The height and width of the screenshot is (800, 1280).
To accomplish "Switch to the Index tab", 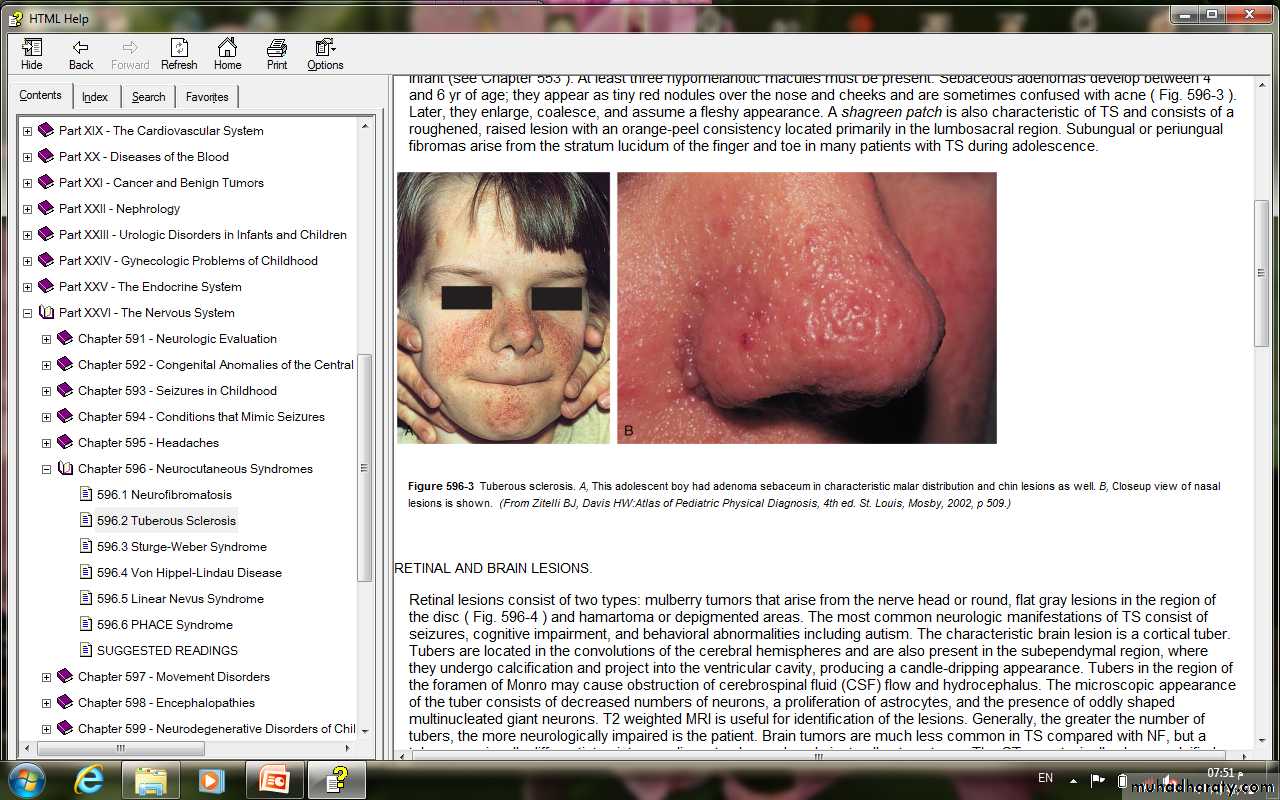I will (x=95, y=97).
